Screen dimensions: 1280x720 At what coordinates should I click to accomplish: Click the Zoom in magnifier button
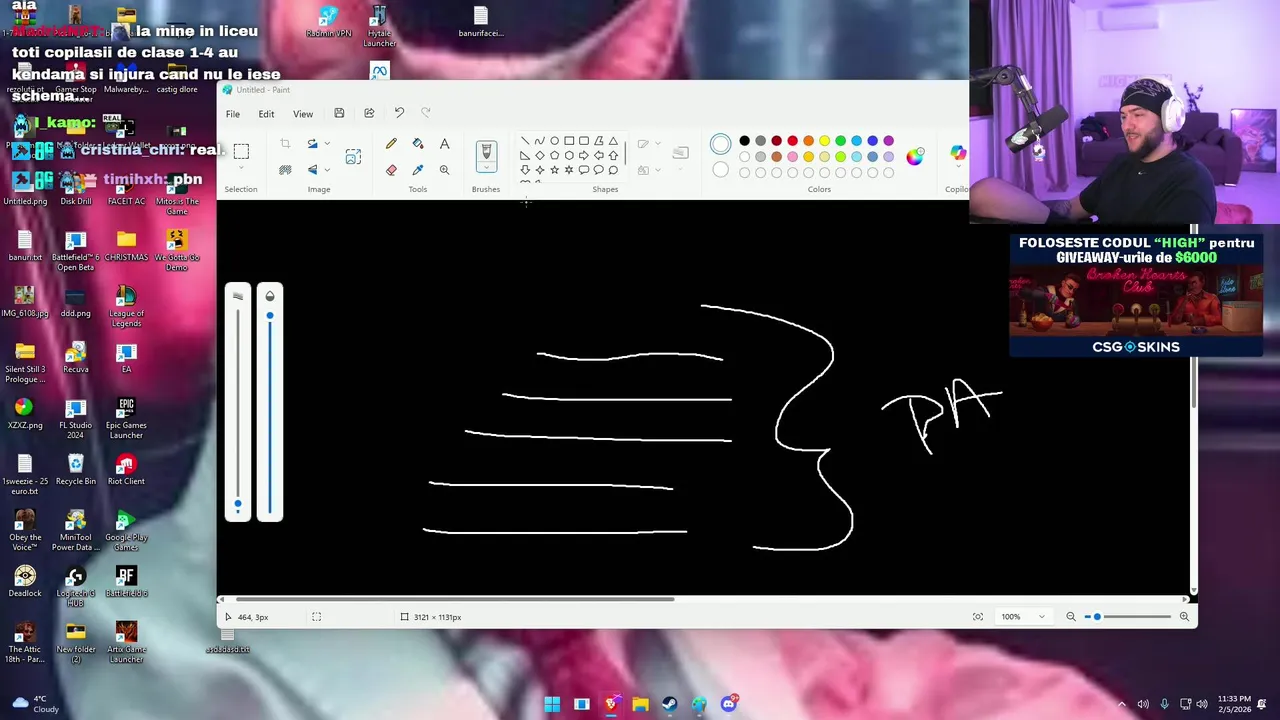1184,617
